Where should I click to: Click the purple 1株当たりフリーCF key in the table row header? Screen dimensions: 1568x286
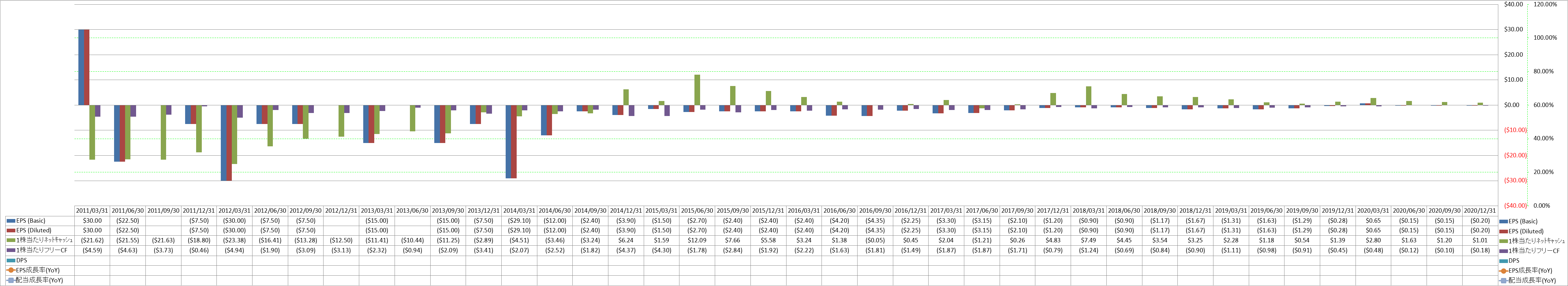12,250
